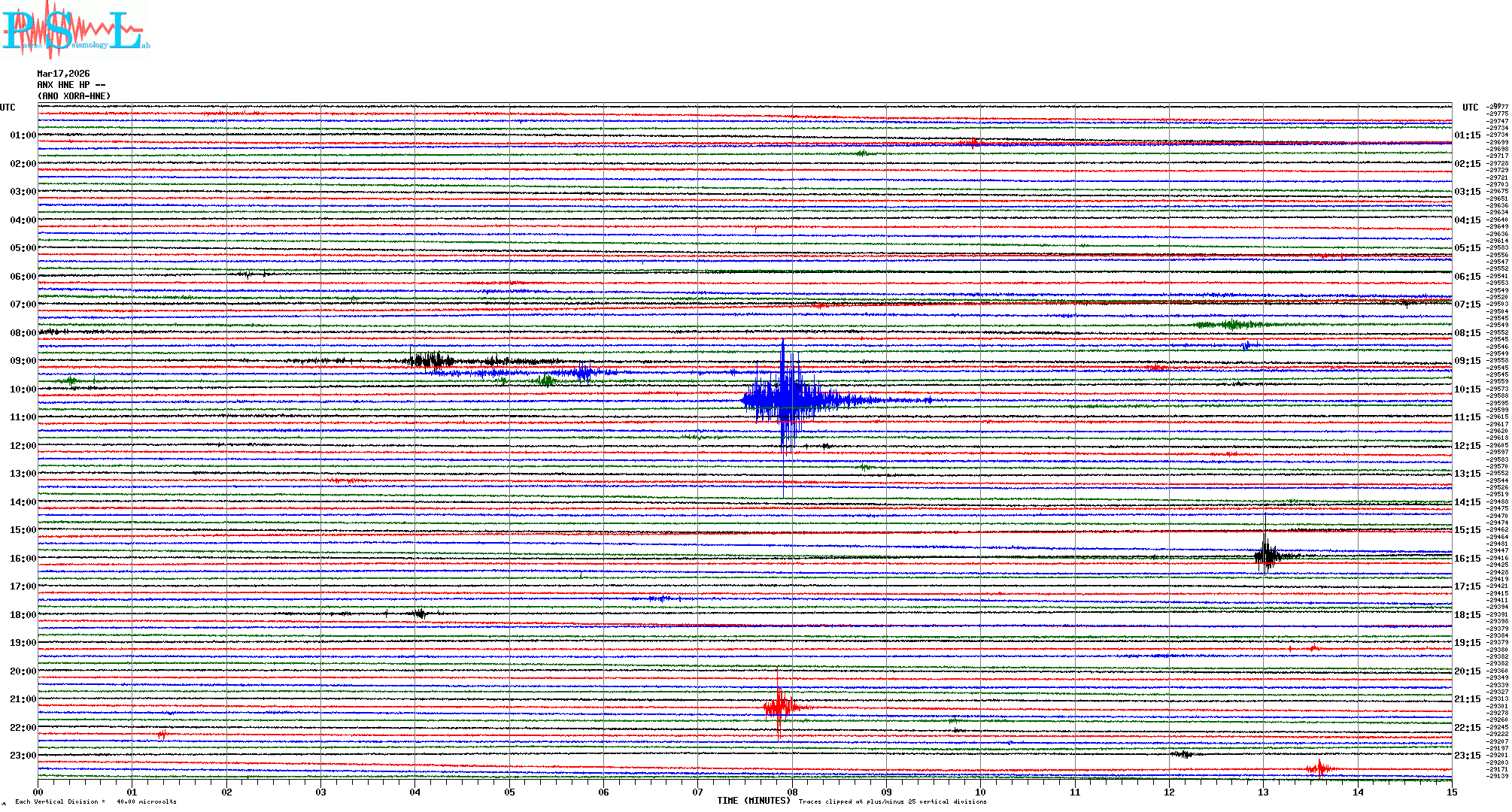The height and width of the screenshot is (812, 1512).
Task: Click the TIME (MINUTES) axis title
Action: [754, 801]
